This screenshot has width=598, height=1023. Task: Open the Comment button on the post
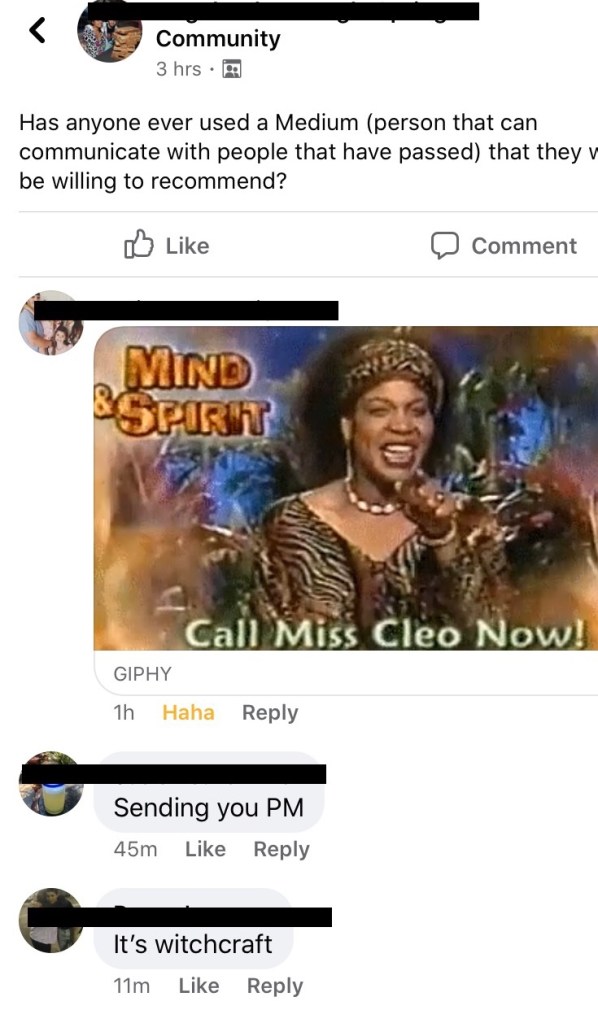pyautogui.click(x=503, y=246)
